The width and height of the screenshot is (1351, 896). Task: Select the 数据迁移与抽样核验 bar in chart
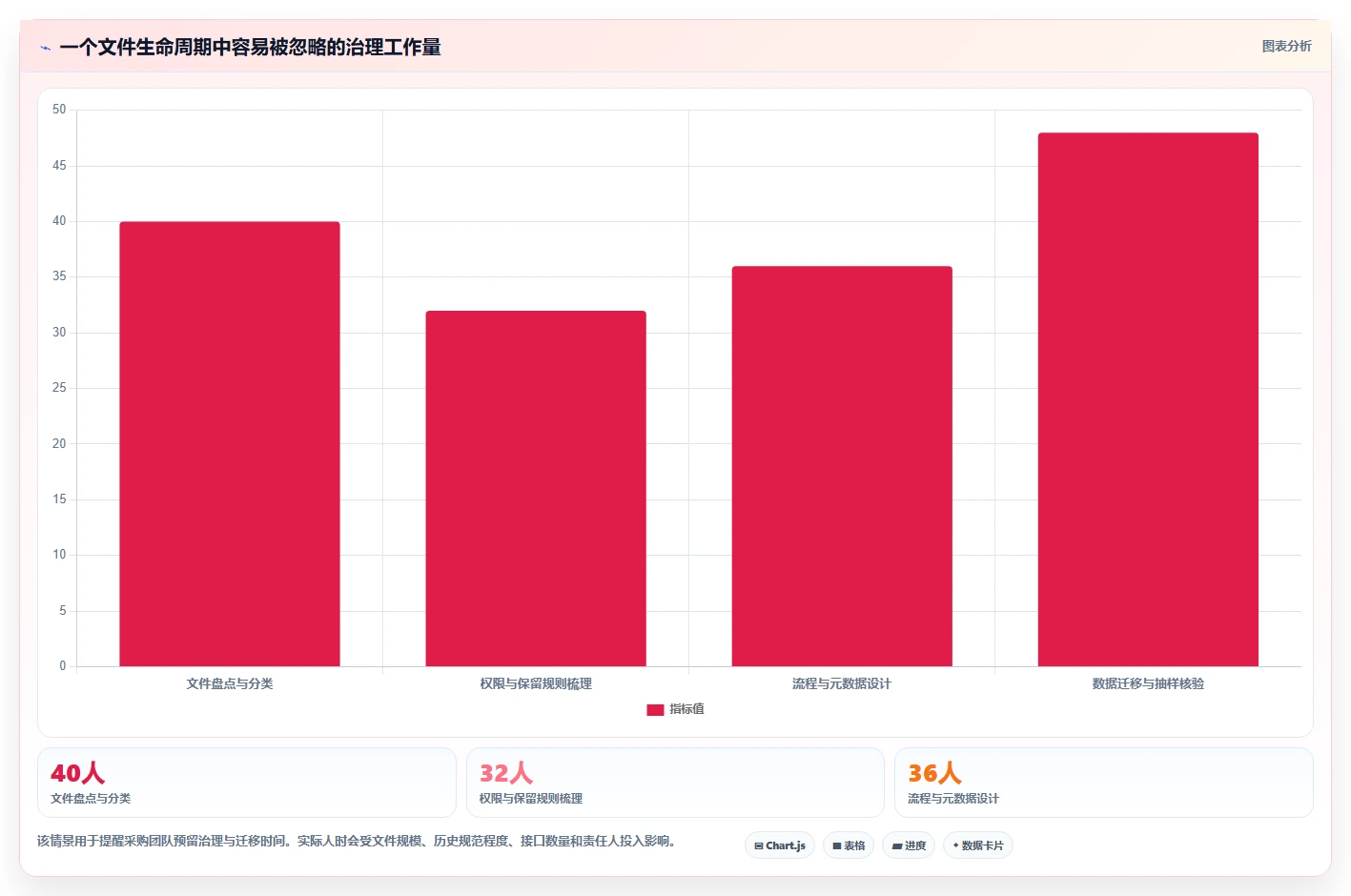click(1148, 399)
